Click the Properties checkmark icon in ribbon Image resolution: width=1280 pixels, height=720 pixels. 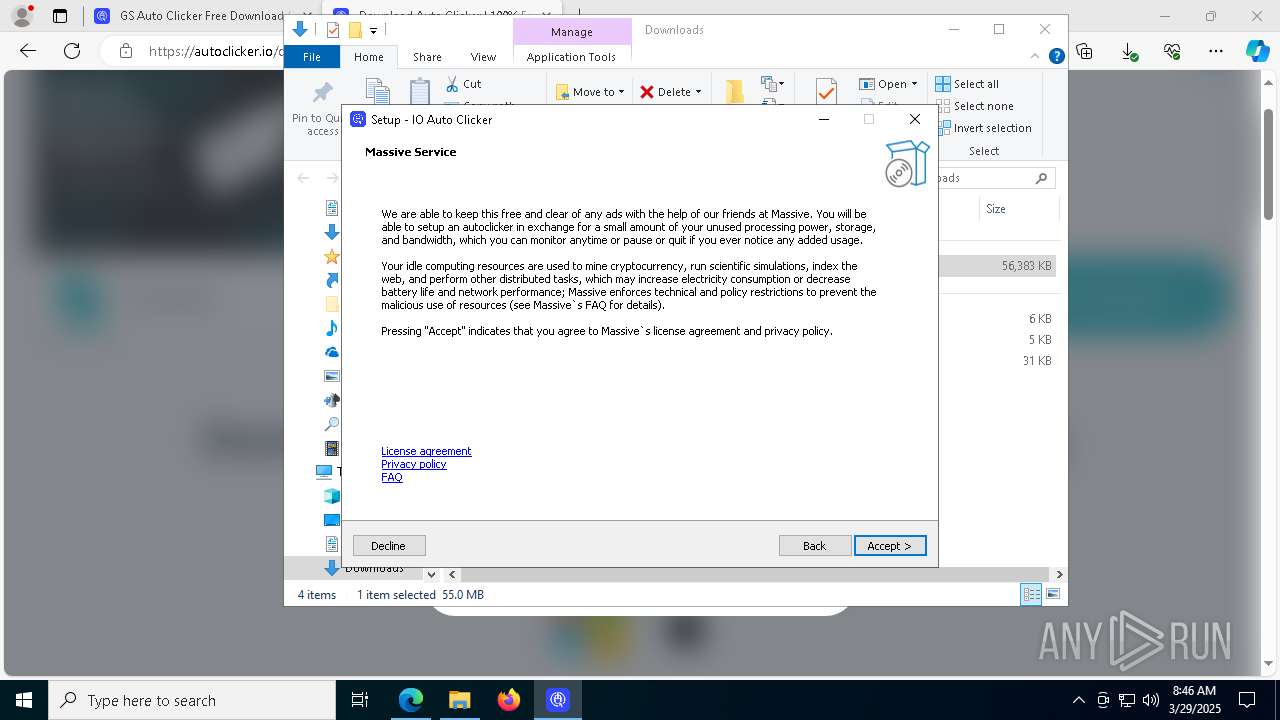826,92
